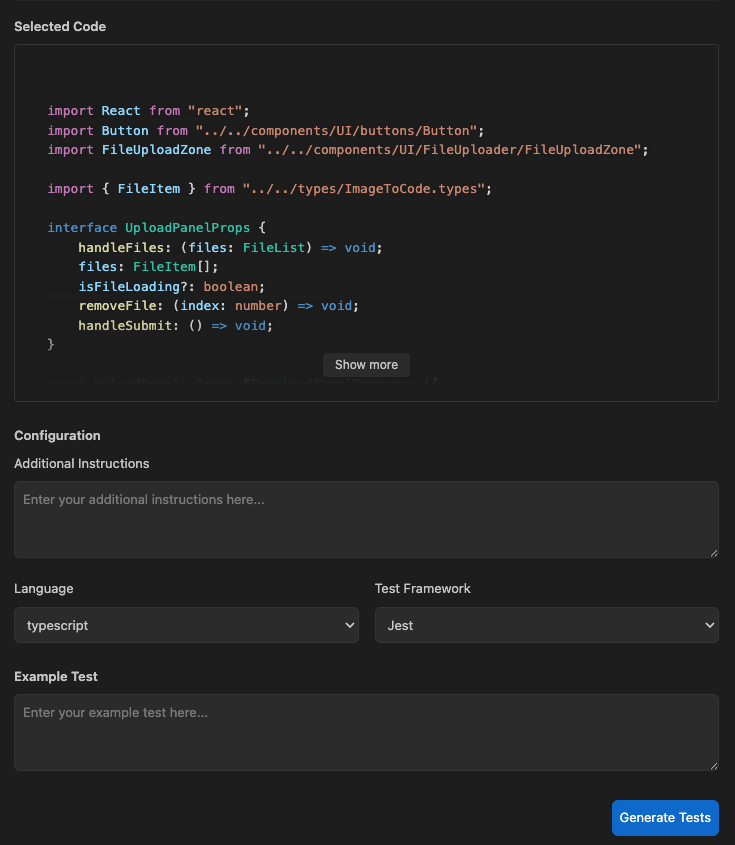This screenshot has height=845, width=735.
Task: Click the 'Example Test' label
Action: click(x=56, y=676)
